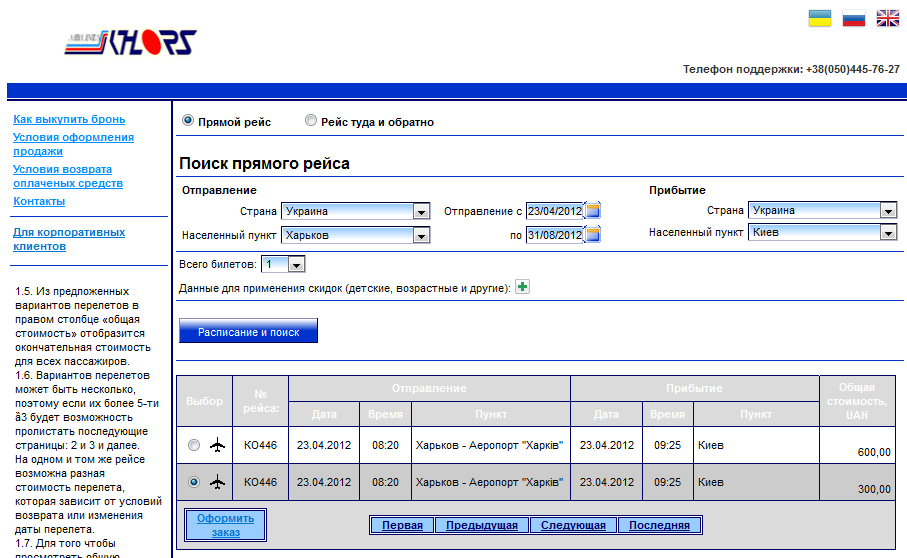Go to 'Следующая' results page
This screenshot has width=907, height=558.
coord(573,525)
